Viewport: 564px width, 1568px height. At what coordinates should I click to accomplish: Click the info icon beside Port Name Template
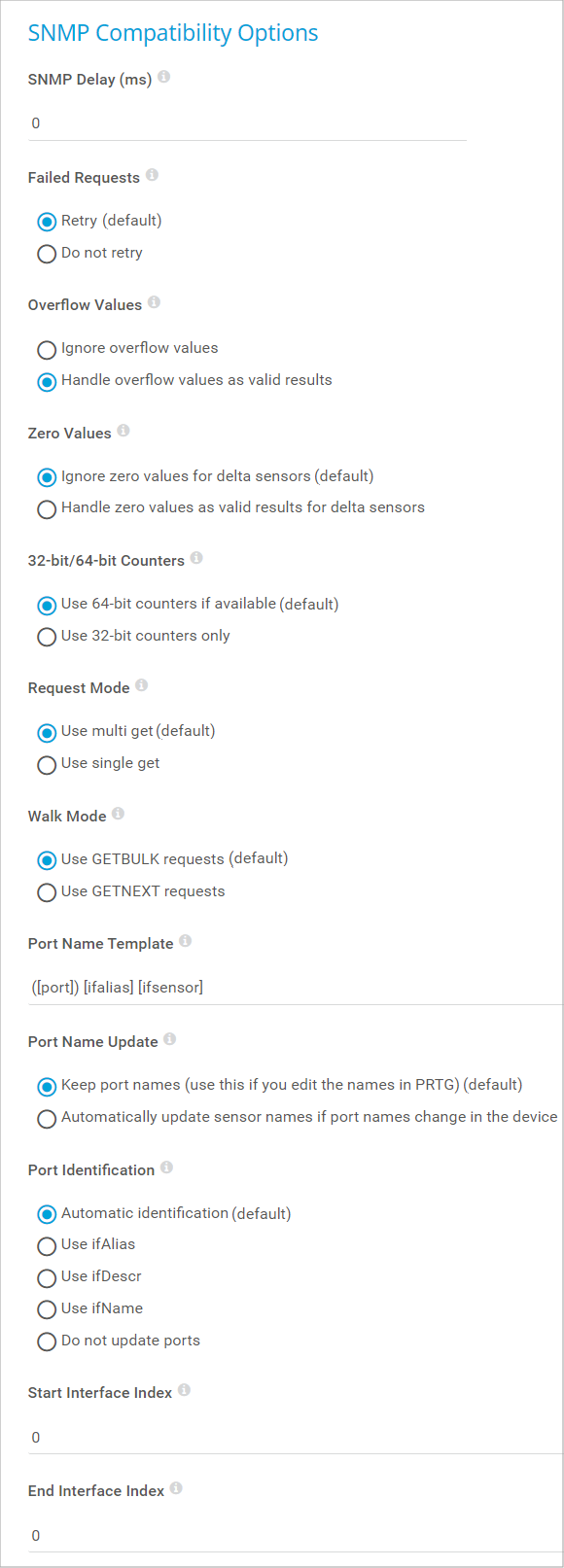(186, 941)
